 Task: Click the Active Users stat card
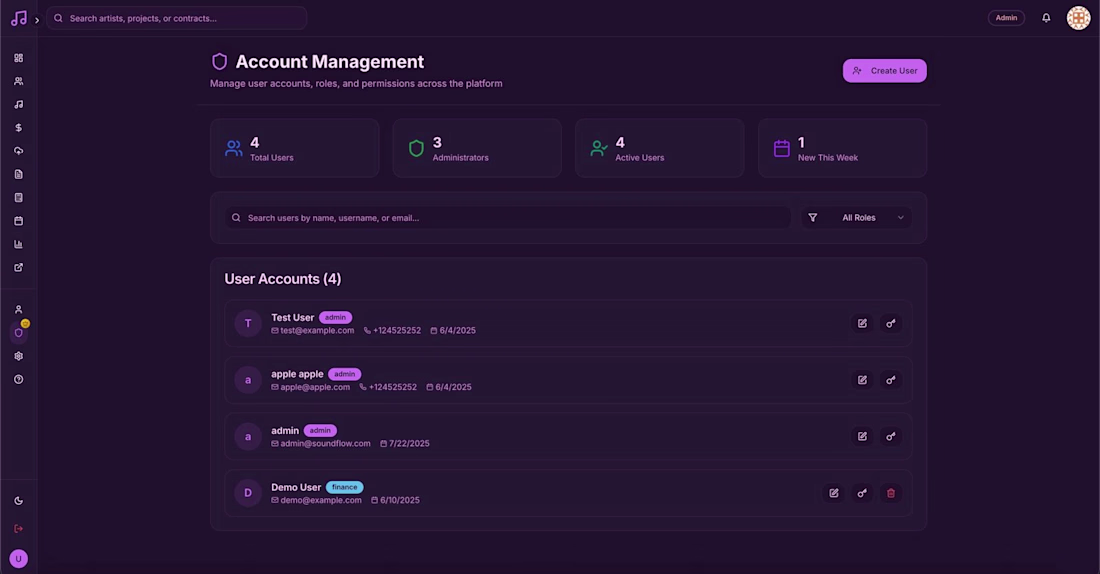pyautogui.click(x=659, y=148)
